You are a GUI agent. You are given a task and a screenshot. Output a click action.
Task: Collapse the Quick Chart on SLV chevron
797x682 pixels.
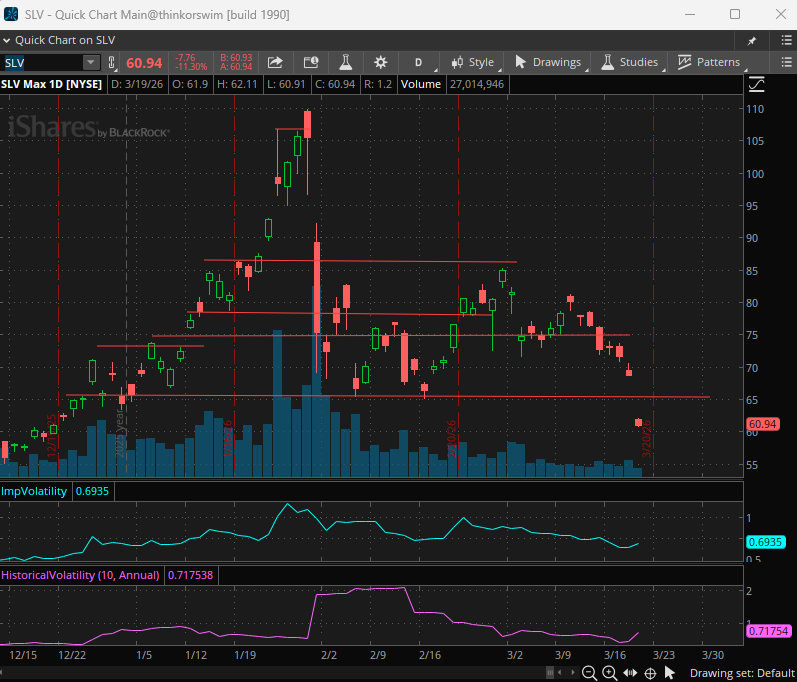point(7,40)
